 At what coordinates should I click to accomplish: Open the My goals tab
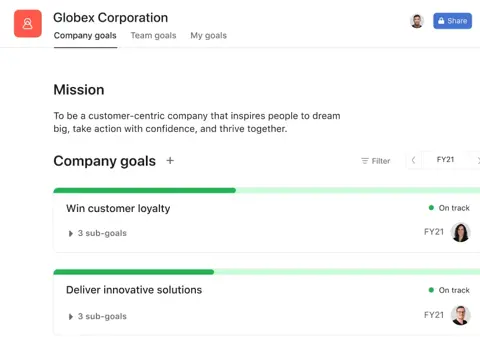[x=209, y=35]
